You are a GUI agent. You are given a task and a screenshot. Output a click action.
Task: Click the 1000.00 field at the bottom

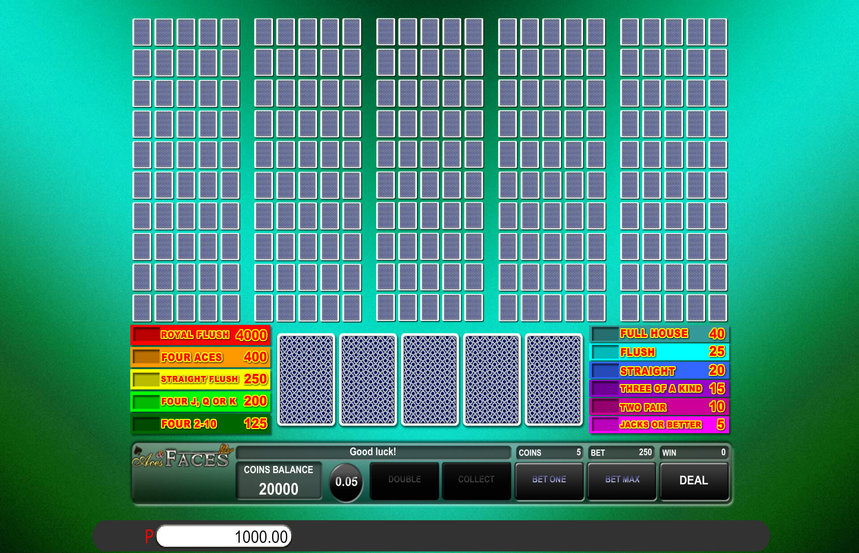click(x=224, y=537)
